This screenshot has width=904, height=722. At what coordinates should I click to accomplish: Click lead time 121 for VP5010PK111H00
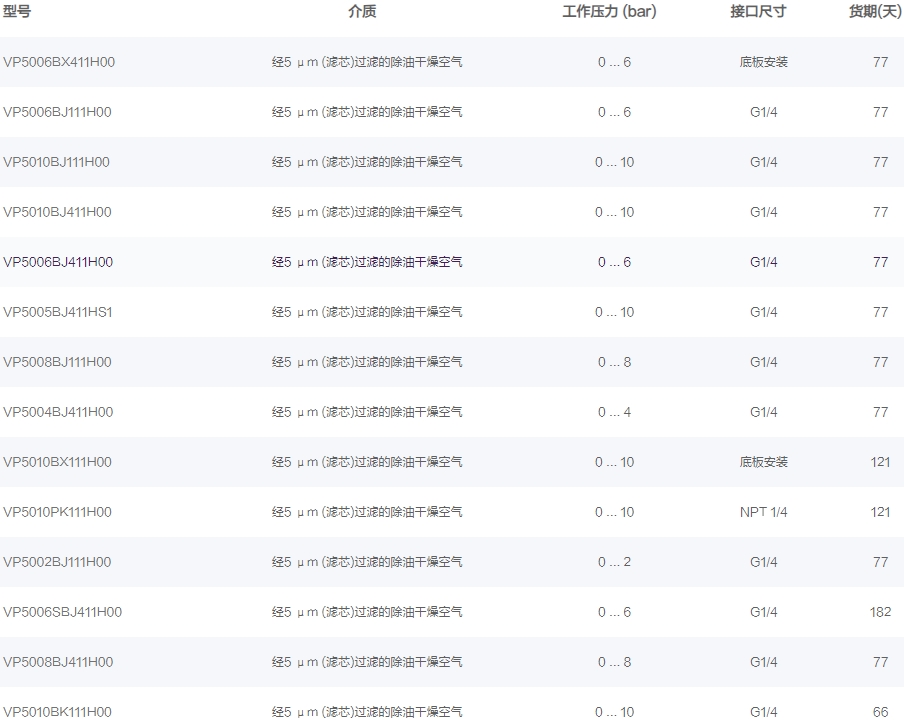point(880,512)
